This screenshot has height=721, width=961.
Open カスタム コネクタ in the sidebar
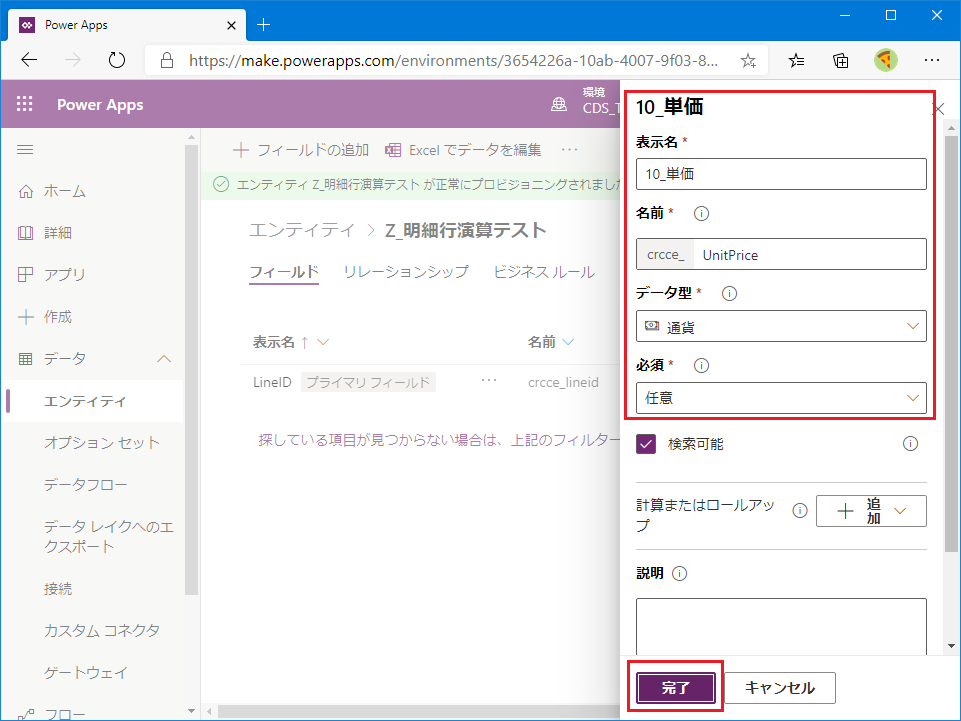(102, 631)
